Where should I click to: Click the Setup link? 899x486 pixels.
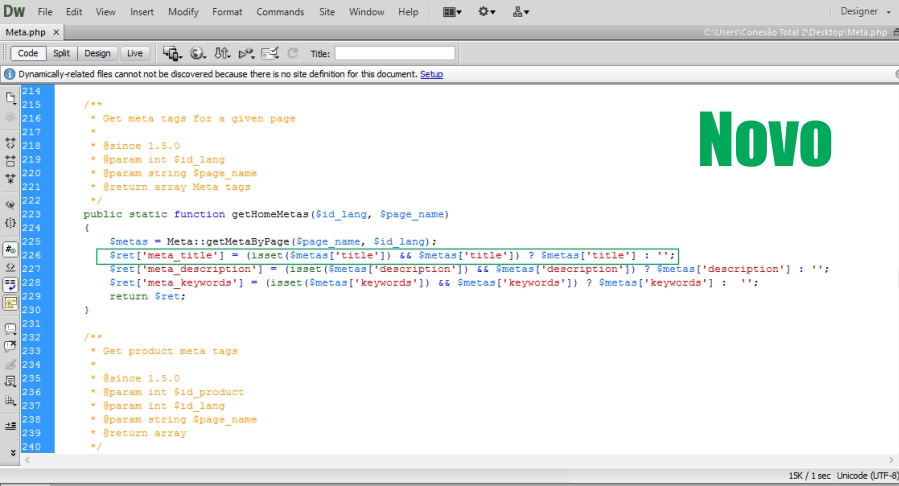431,74
